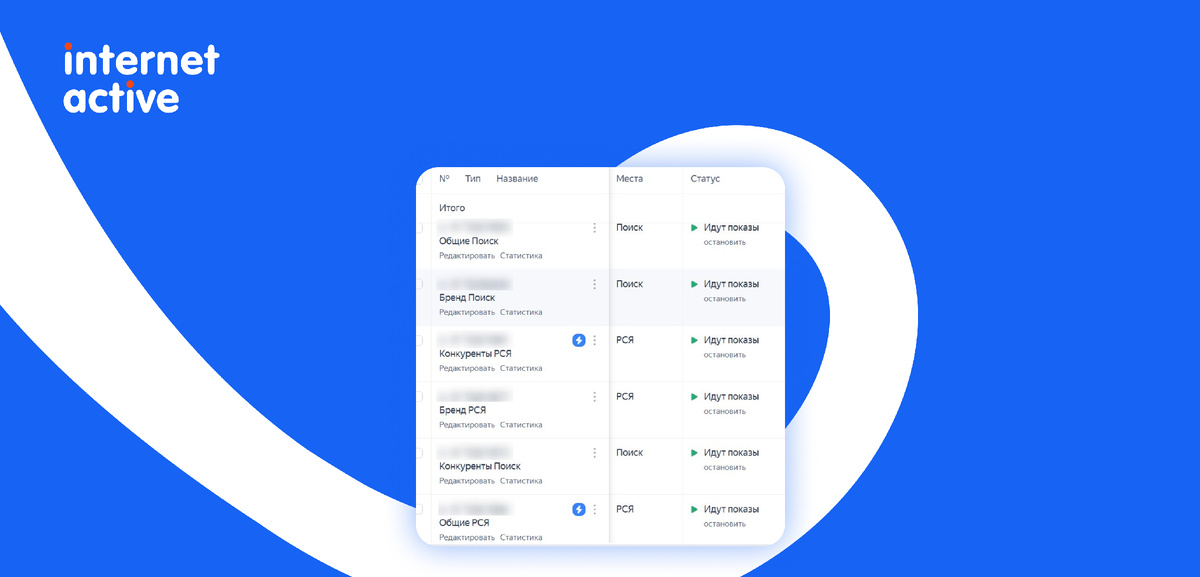Open campaign named Общие РСЯ
This screenshot has height=577, width=1200.
tap(464, 523)
